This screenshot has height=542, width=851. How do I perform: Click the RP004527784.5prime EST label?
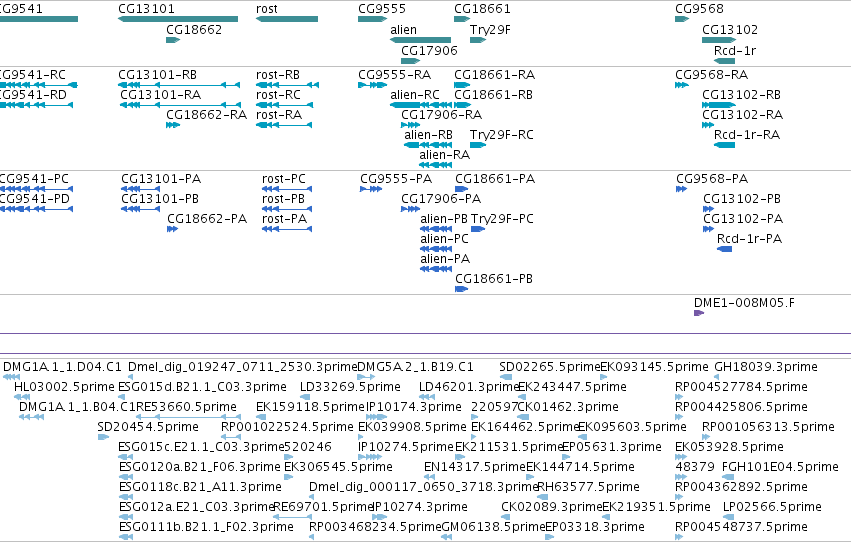741,387
